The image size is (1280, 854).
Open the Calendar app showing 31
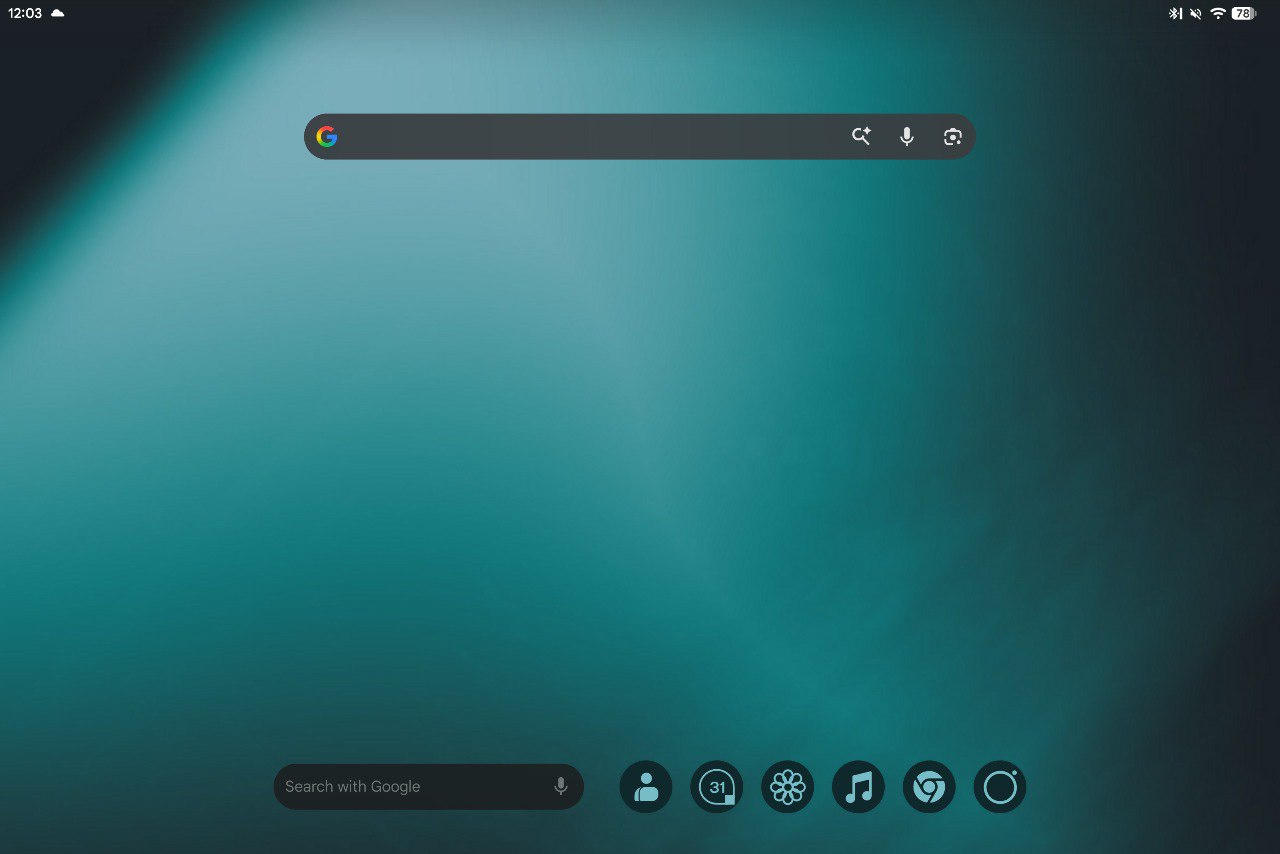716,787
